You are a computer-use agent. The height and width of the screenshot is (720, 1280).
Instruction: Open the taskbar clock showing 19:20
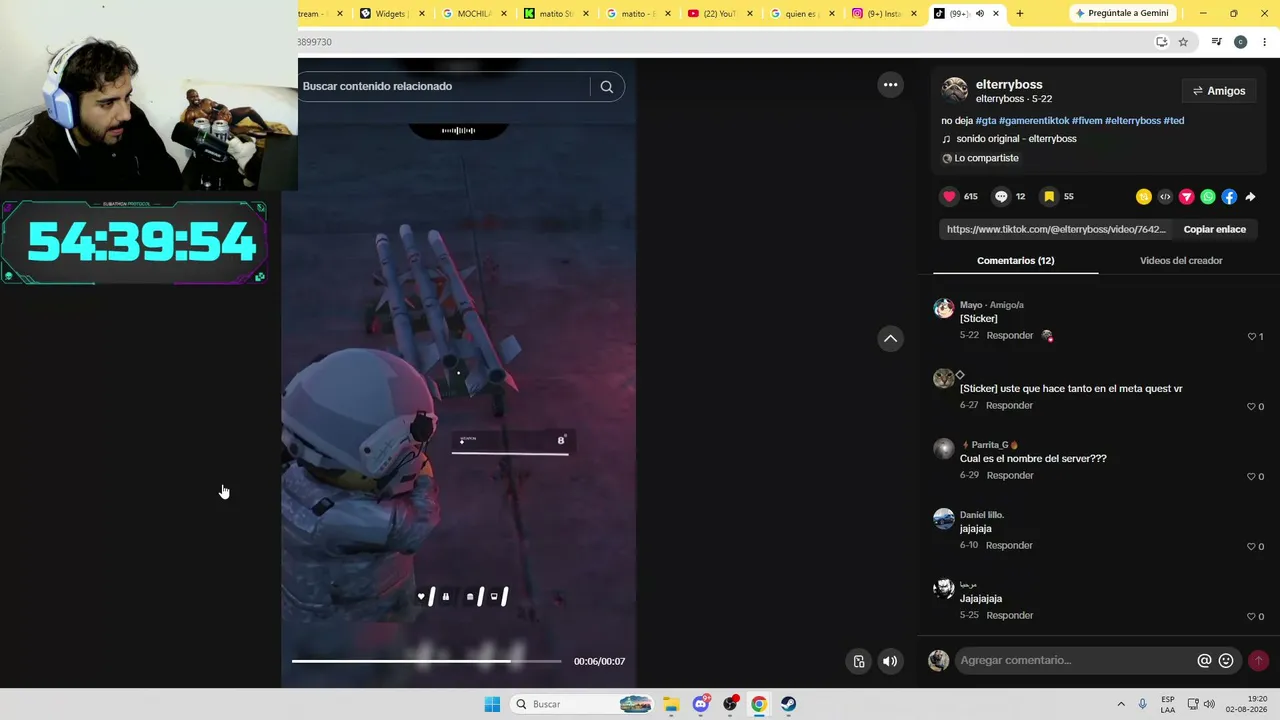click(x=1247, y=704)
